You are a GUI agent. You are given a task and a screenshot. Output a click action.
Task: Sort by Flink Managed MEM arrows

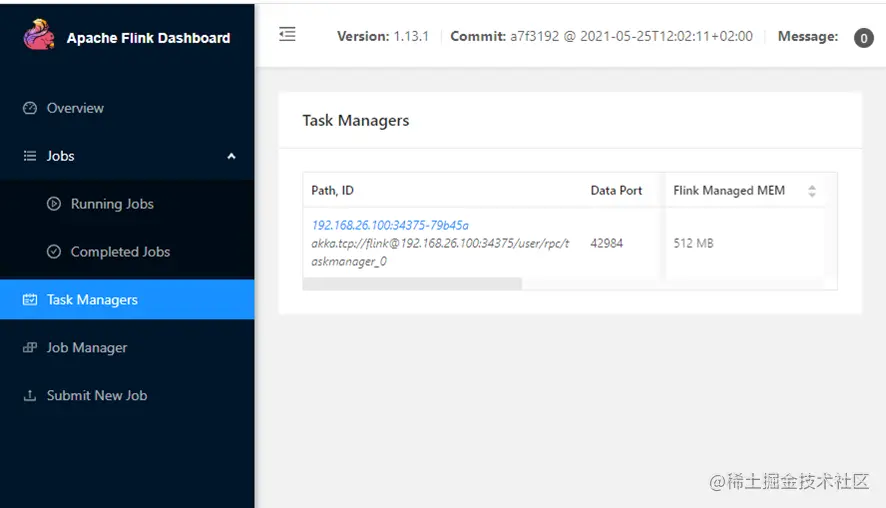coord(812,191)
